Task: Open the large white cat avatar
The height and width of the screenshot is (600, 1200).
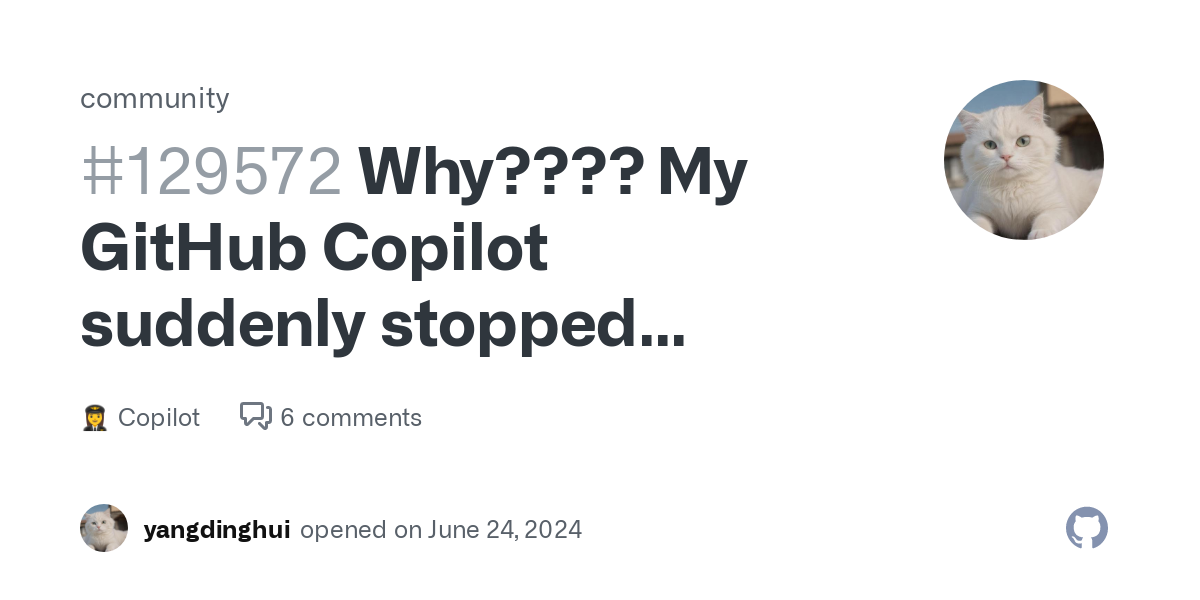Action: (x=1024, y=160)
